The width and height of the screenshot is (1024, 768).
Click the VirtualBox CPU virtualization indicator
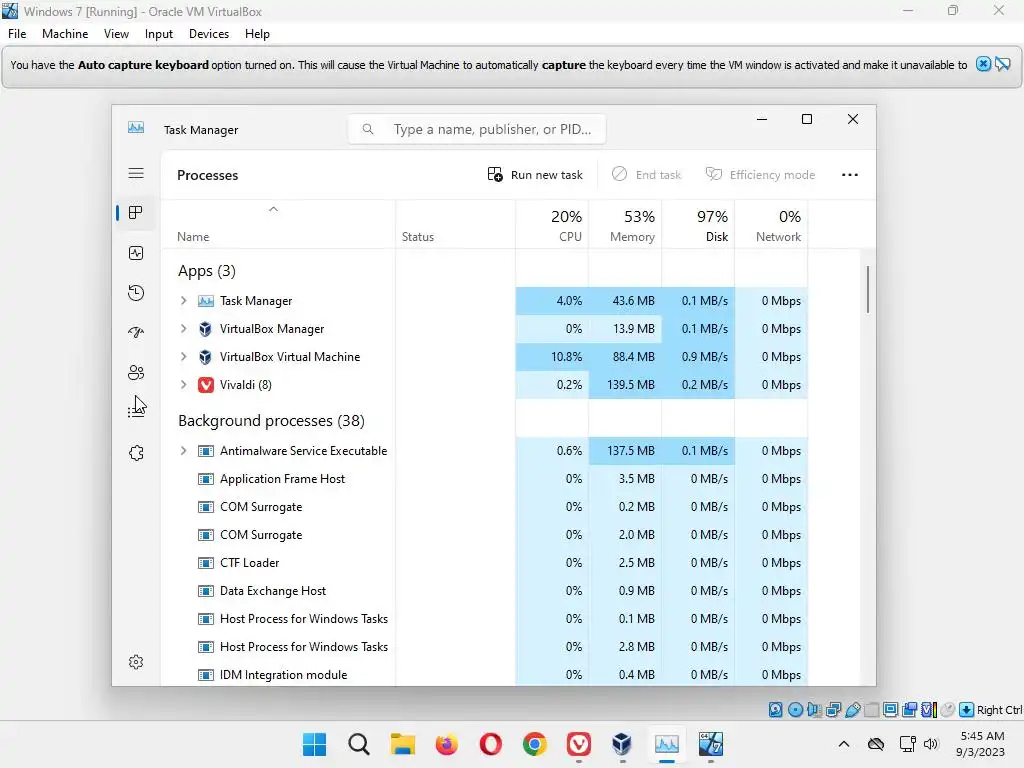929,709
